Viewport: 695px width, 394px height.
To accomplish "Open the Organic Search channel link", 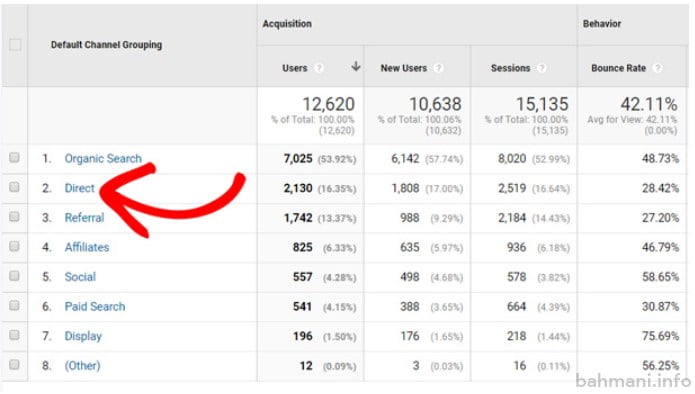I will coord(103,159).
